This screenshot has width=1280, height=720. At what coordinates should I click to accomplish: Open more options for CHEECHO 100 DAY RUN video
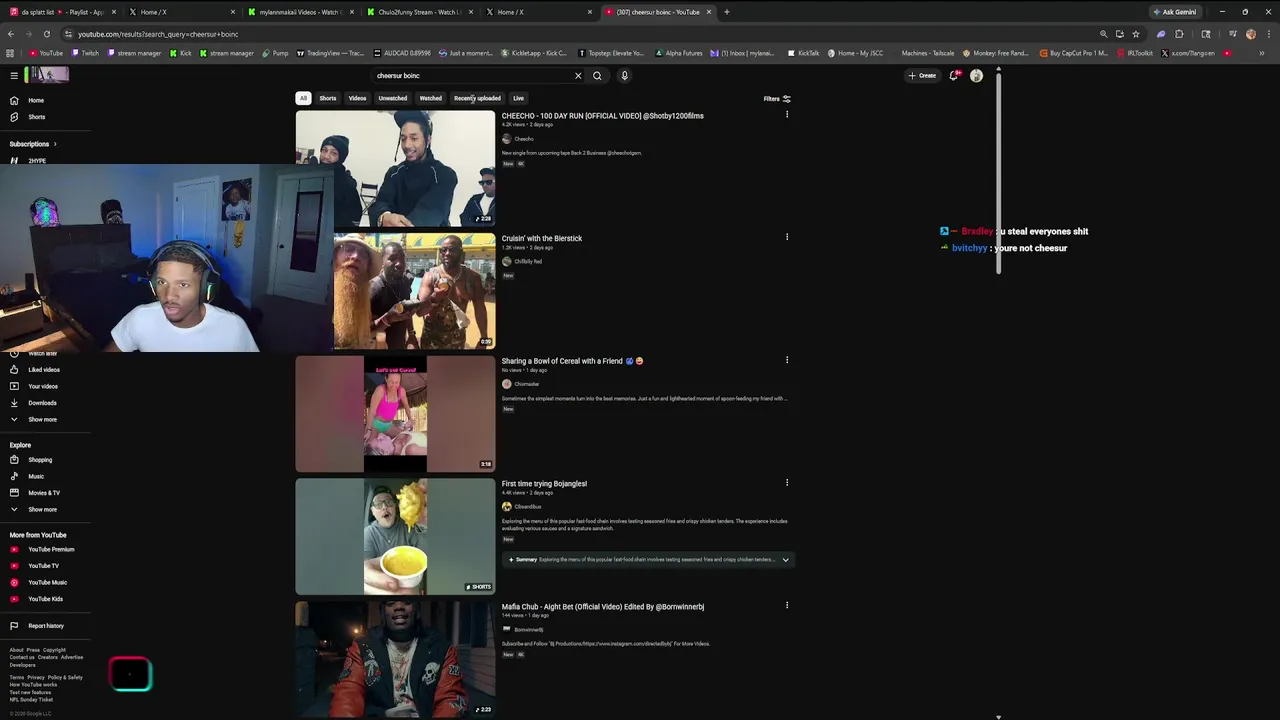tap(787, 115)
